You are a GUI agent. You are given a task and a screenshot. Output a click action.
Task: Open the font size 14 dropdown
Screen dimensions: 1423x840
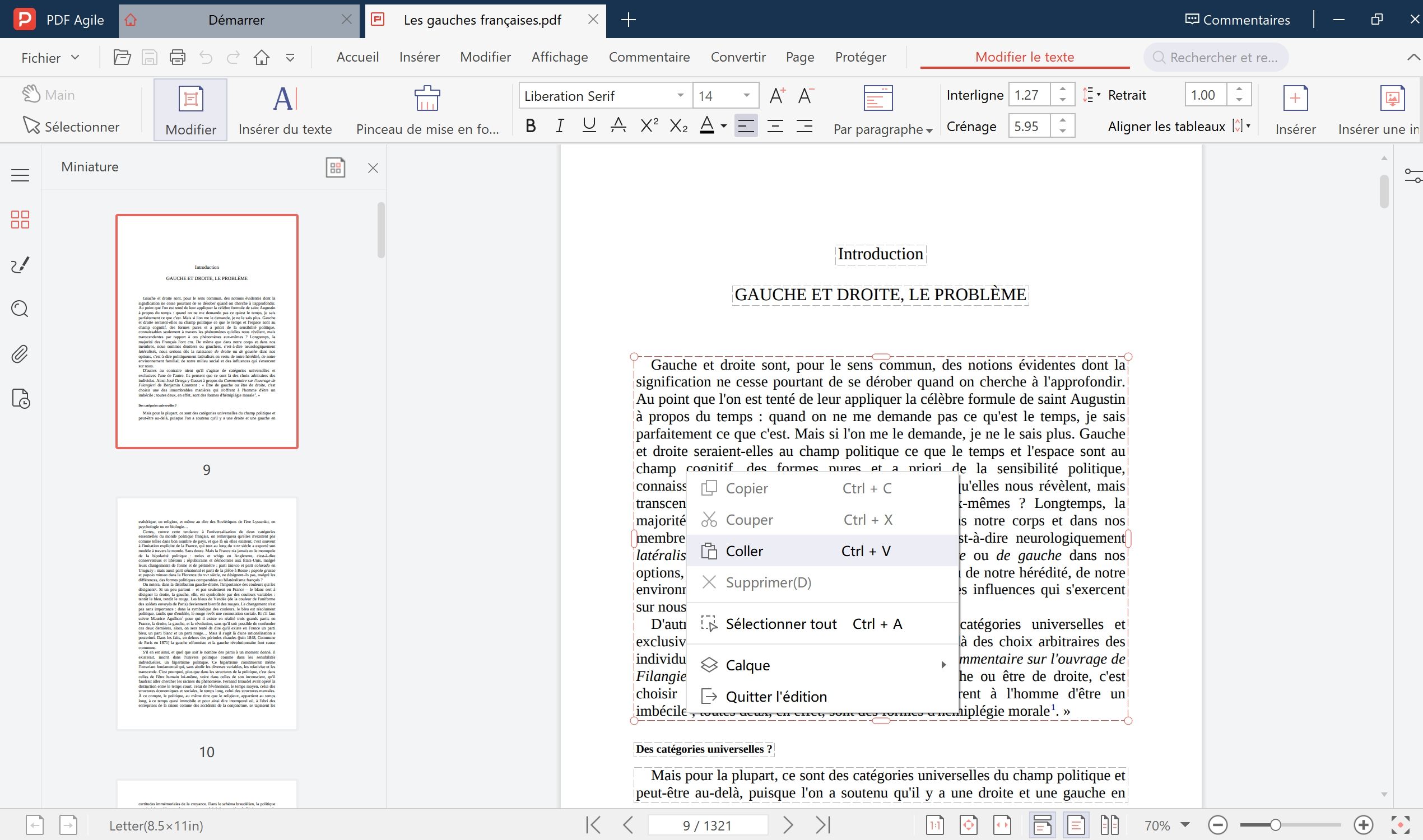coord(746,96)
